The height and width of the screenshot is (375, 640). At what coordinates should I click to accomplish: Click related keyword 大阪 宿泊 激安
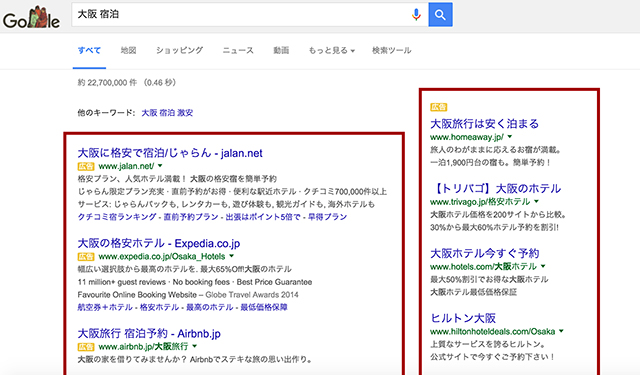[167, 113]
